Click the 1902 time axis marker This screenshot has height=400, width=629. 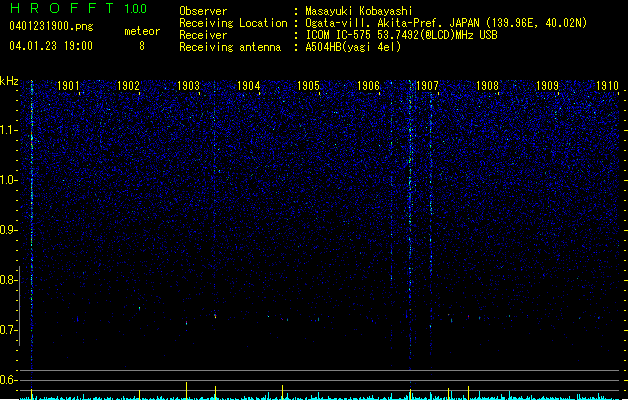click(x=128, y=85)
